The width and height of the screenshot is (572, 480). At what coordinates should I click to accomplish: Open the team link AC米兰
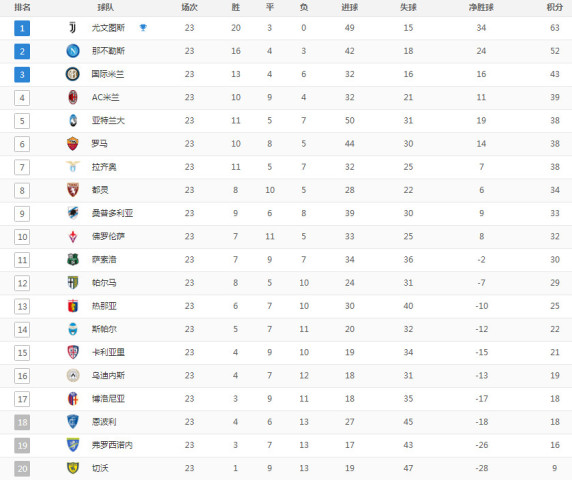(x=105, y=97)
